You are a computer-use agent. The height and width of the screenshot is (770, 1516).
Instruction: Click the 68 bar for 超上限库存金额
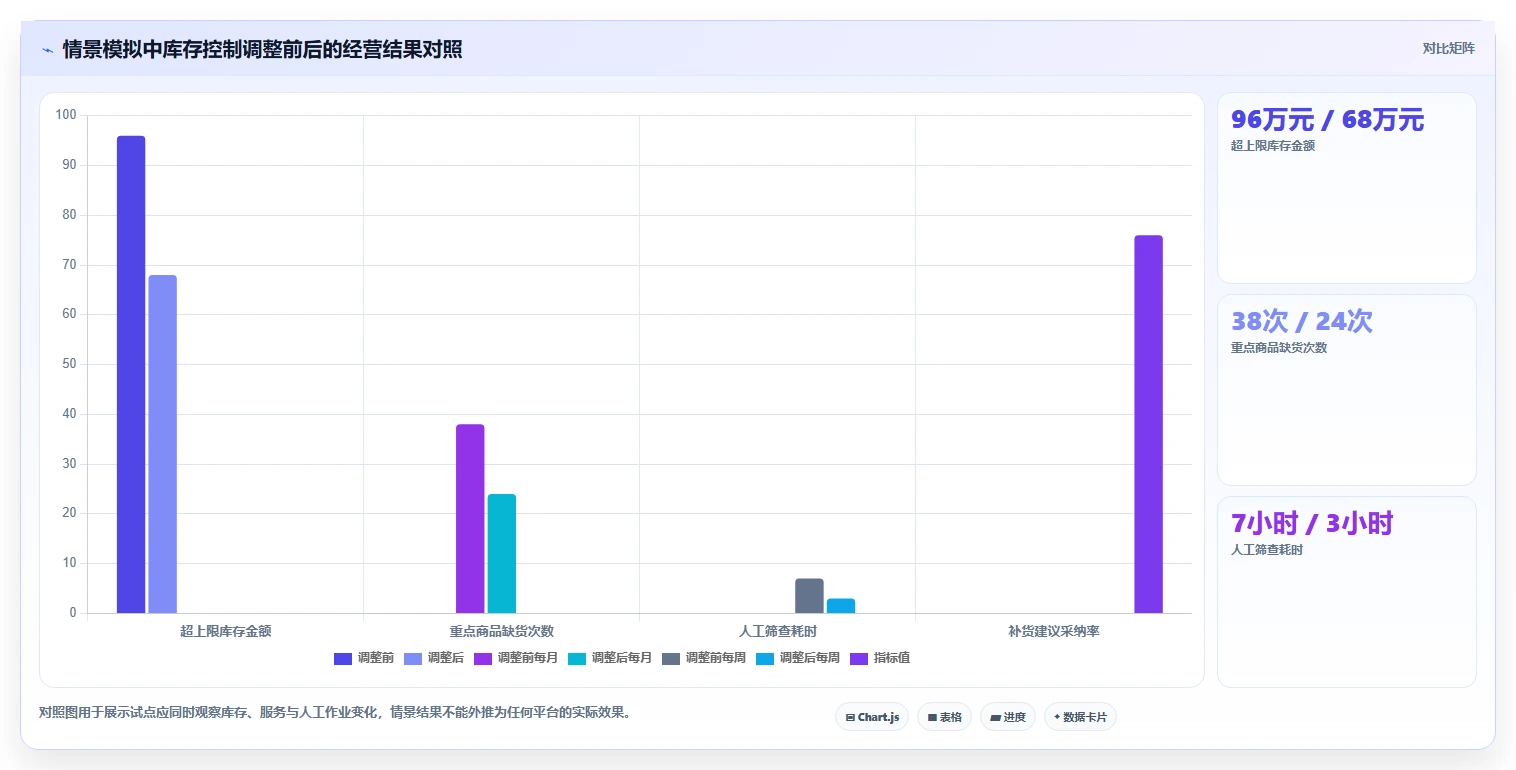click(x=163, y=444)
